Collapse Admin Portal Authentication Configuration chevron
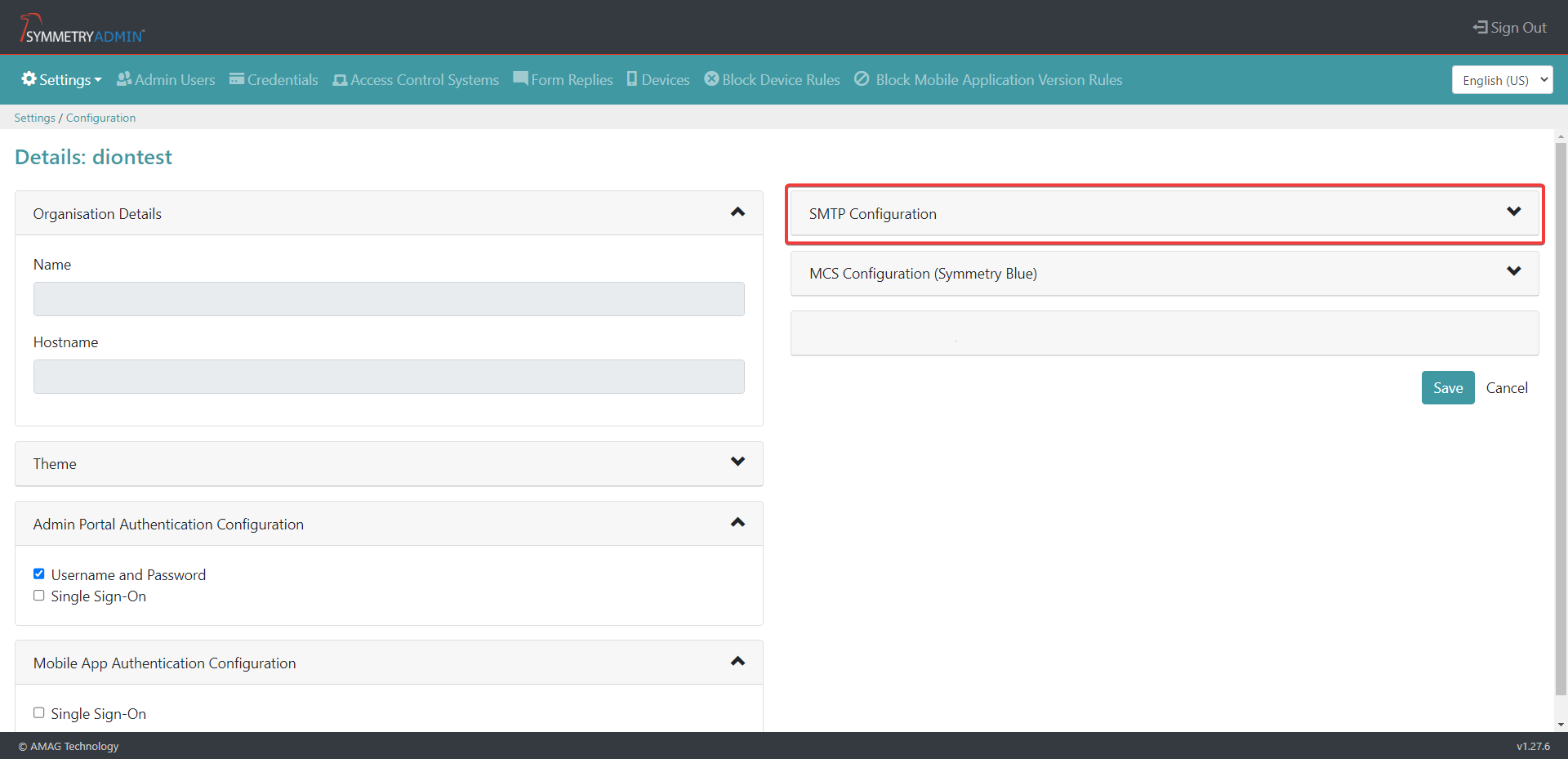This screenshot has height=759, width=1568. tap(737, 522)
